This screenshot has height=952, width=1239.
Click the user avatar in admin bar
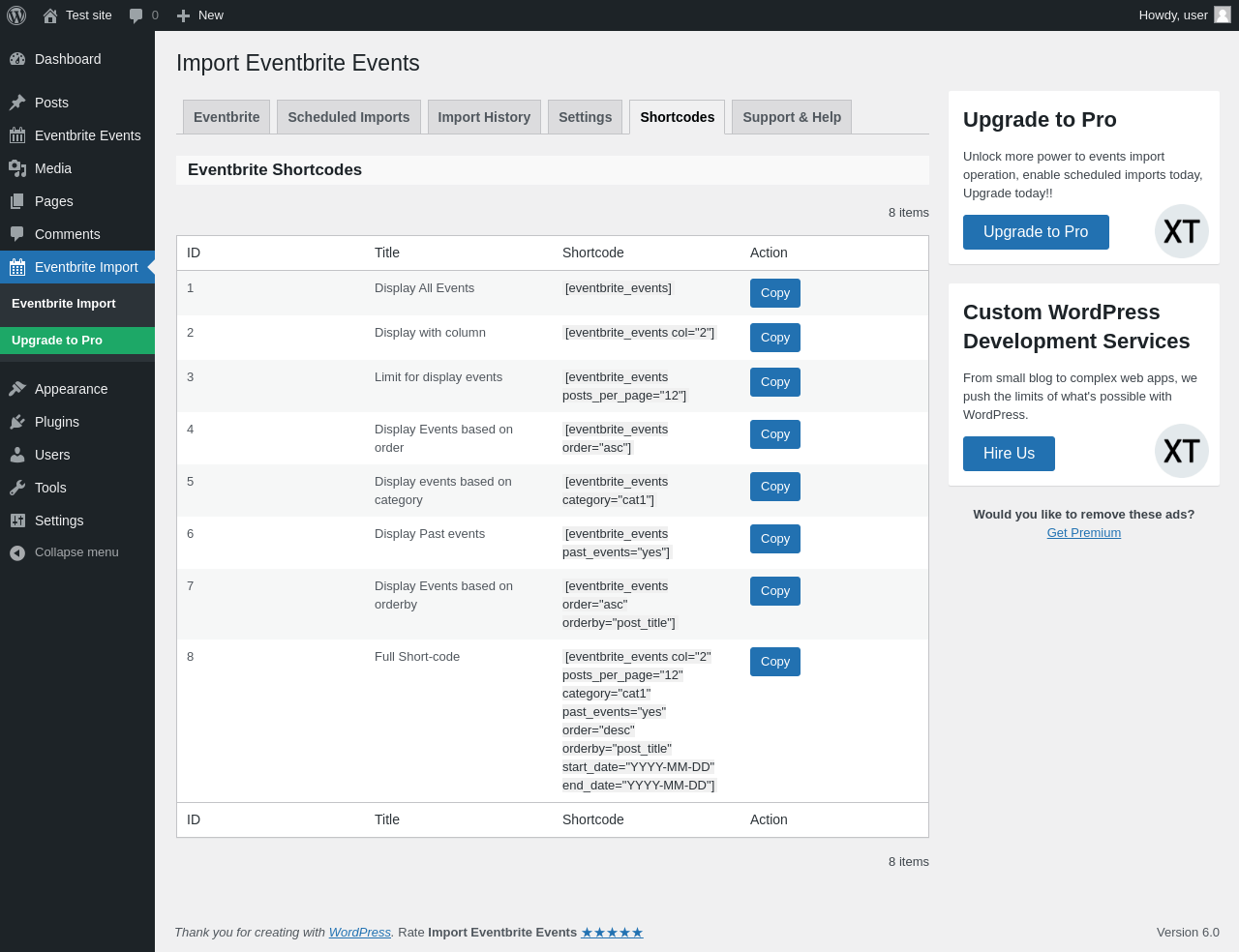[x=1223, y=15]
